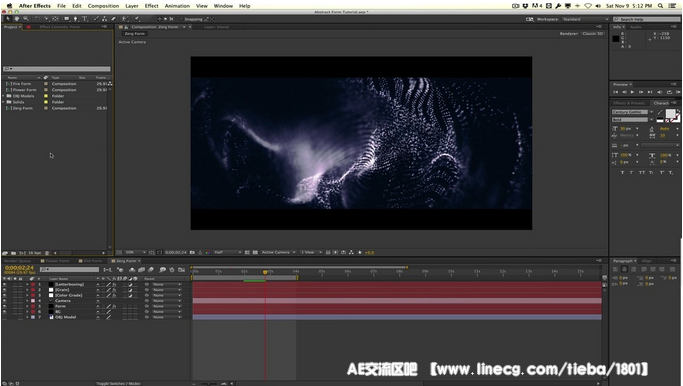Image resolution: width=683 pixels, height=386 pixels.
Task: Select the Horizontal Type tool
Action: click(85, 19)
